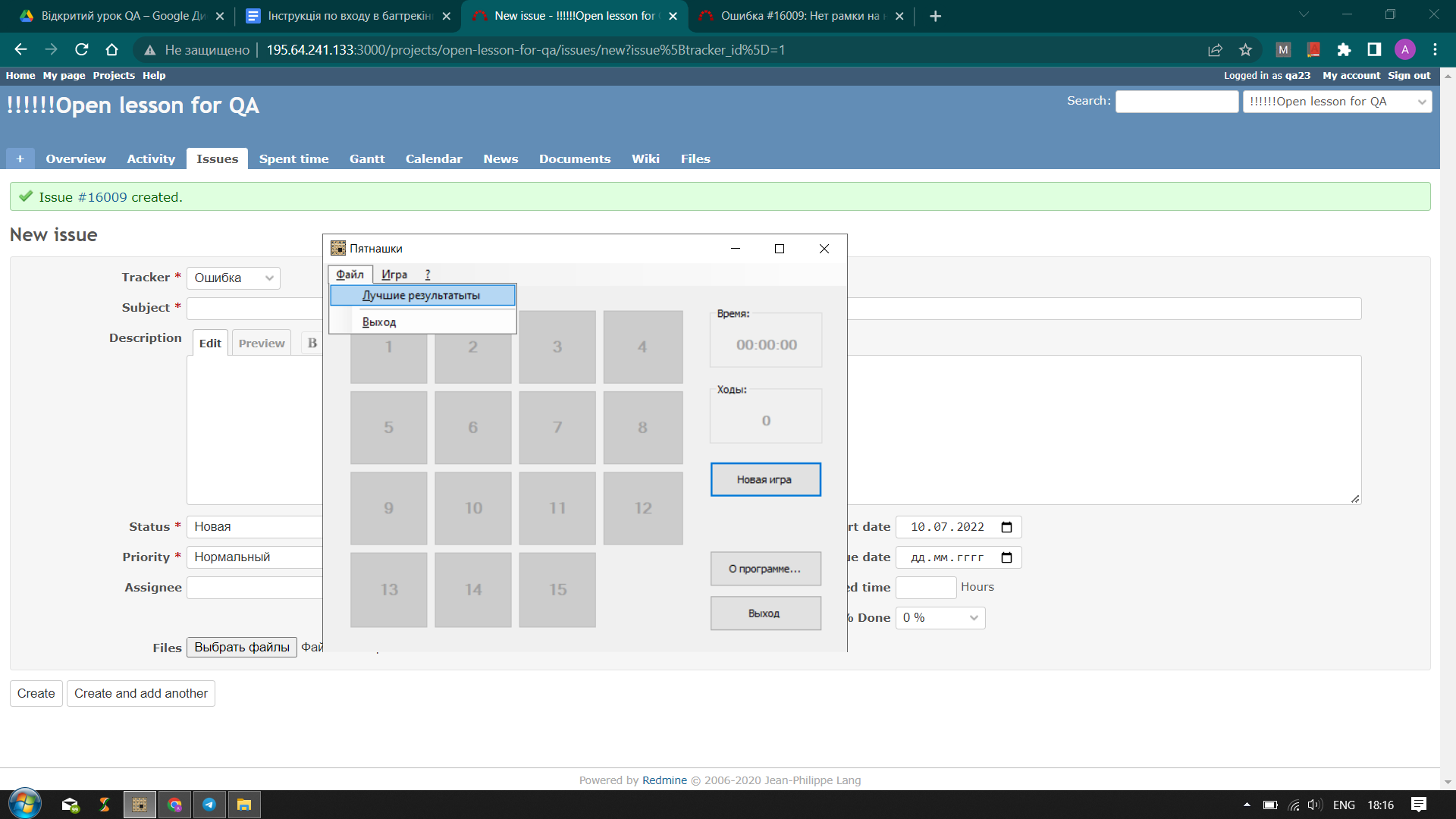1456x819 pixels.
Task: Click the browser home icon
Action: (111, 50)
